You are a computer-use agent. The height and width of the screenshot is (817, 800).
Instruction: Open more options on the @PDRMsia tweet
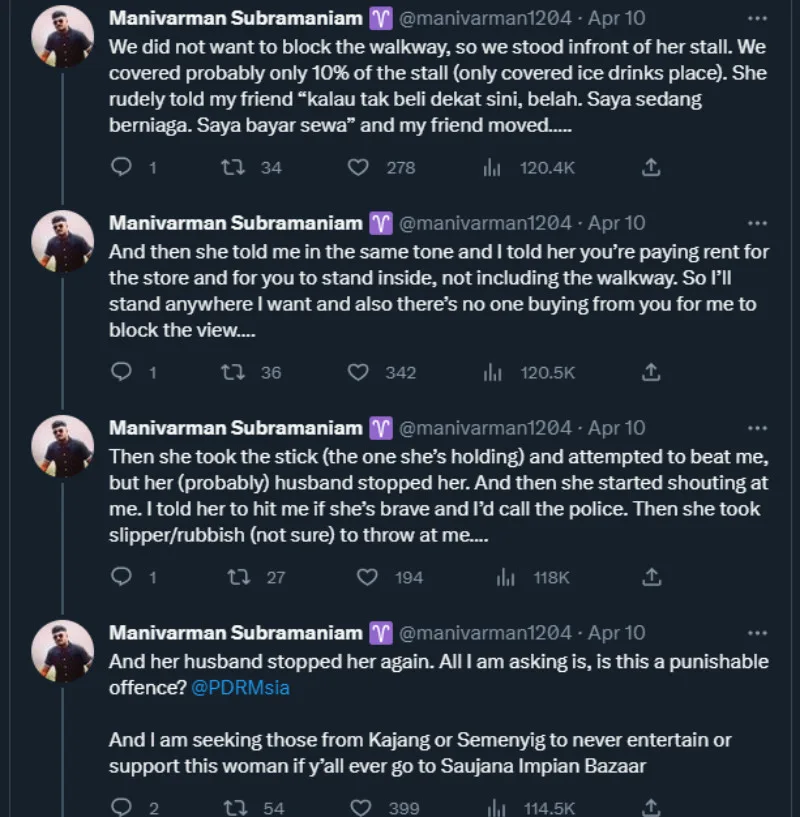coord(757,633)
